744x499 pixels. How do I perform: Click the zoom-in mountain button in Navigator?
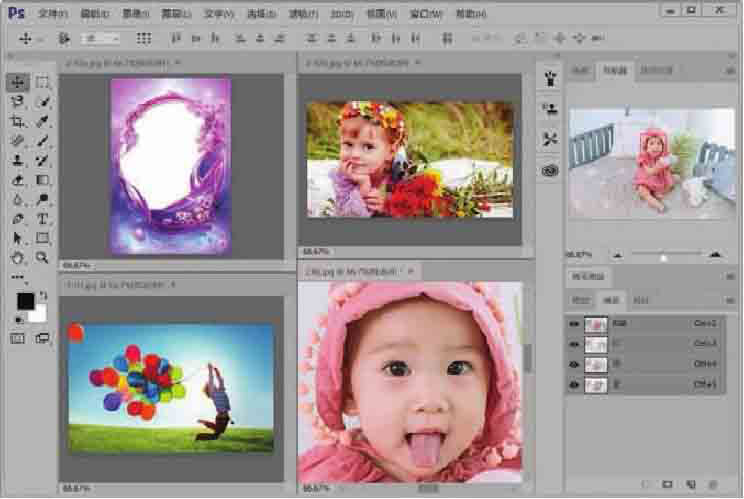714,257
